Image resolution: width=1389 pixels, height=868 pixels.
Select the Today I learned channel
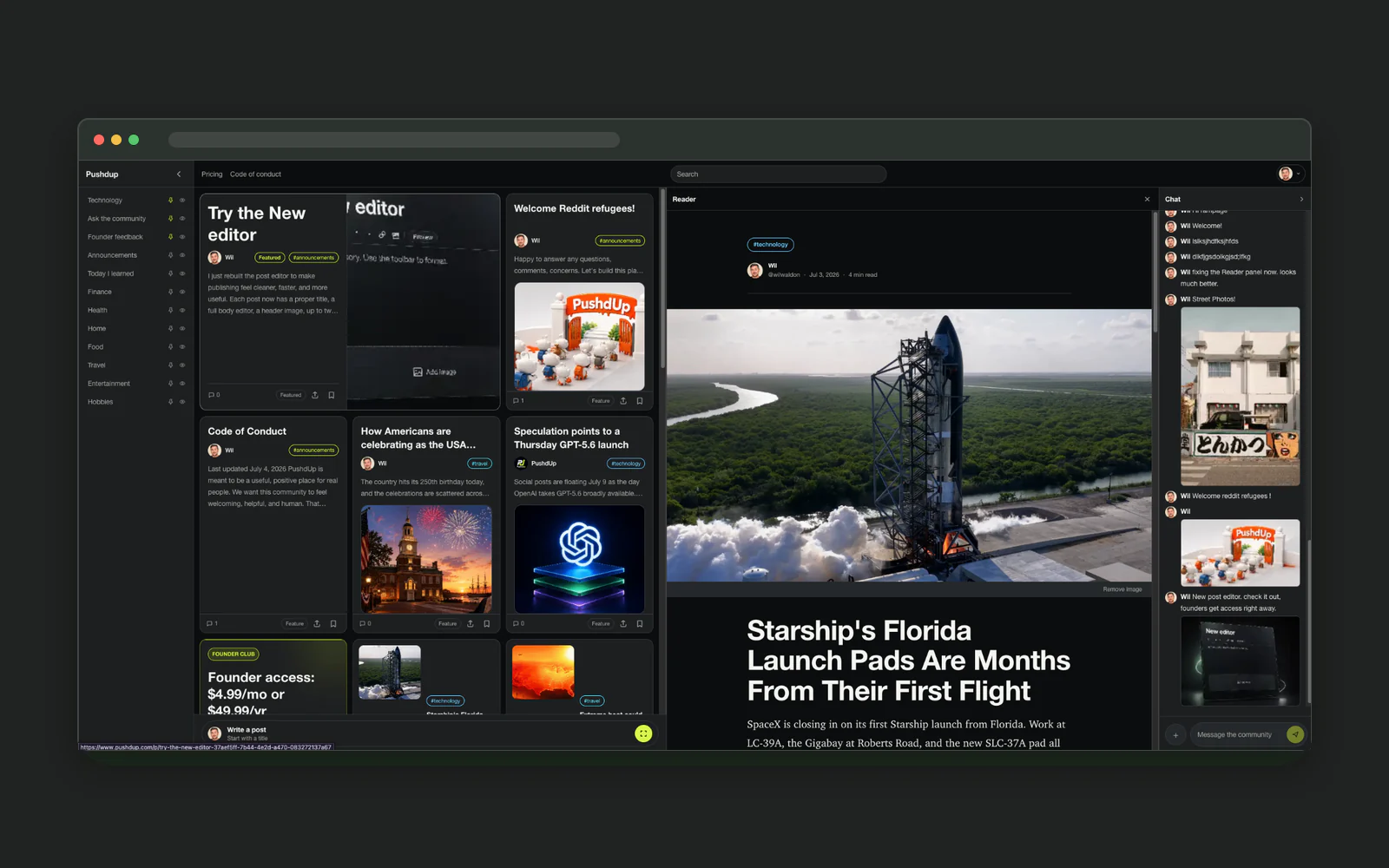110,273
